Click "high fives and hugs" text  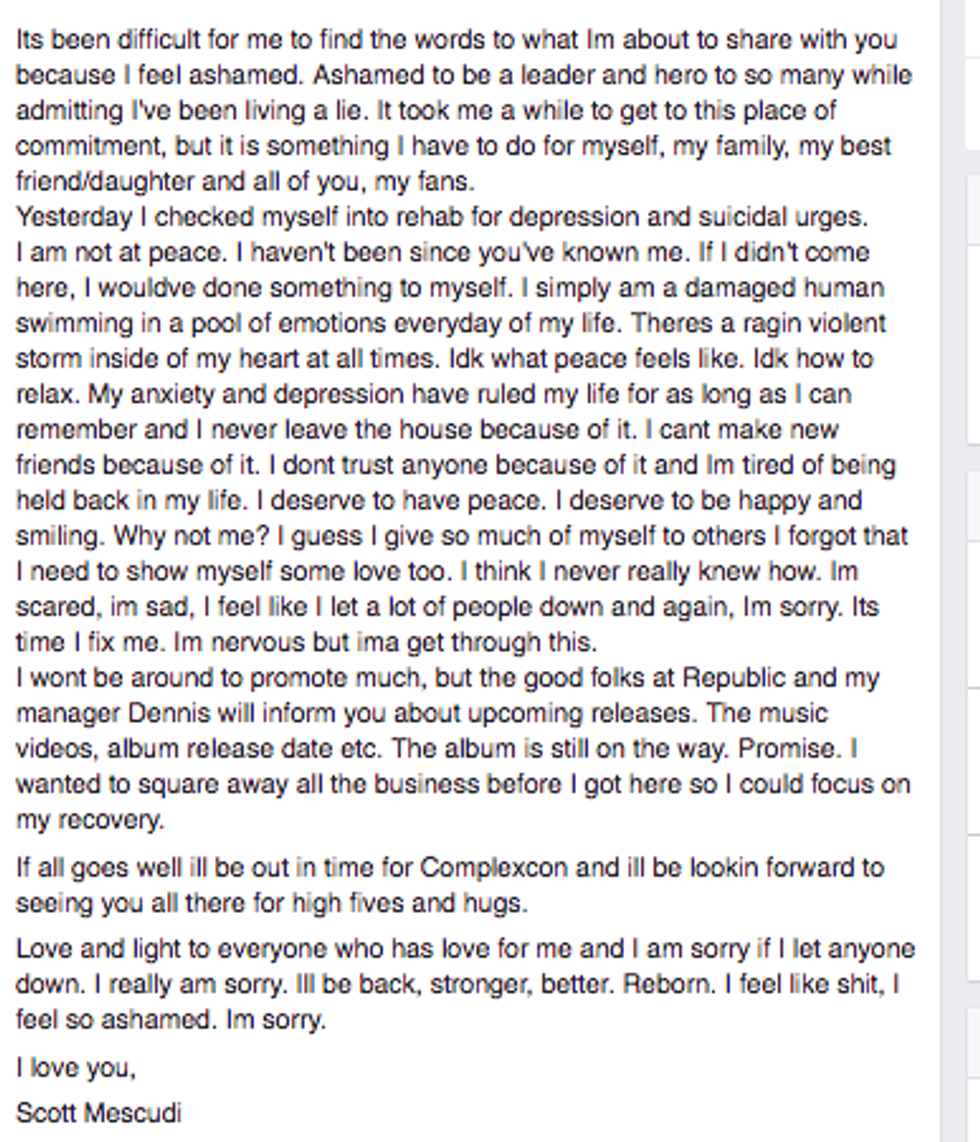coord(408,903)
